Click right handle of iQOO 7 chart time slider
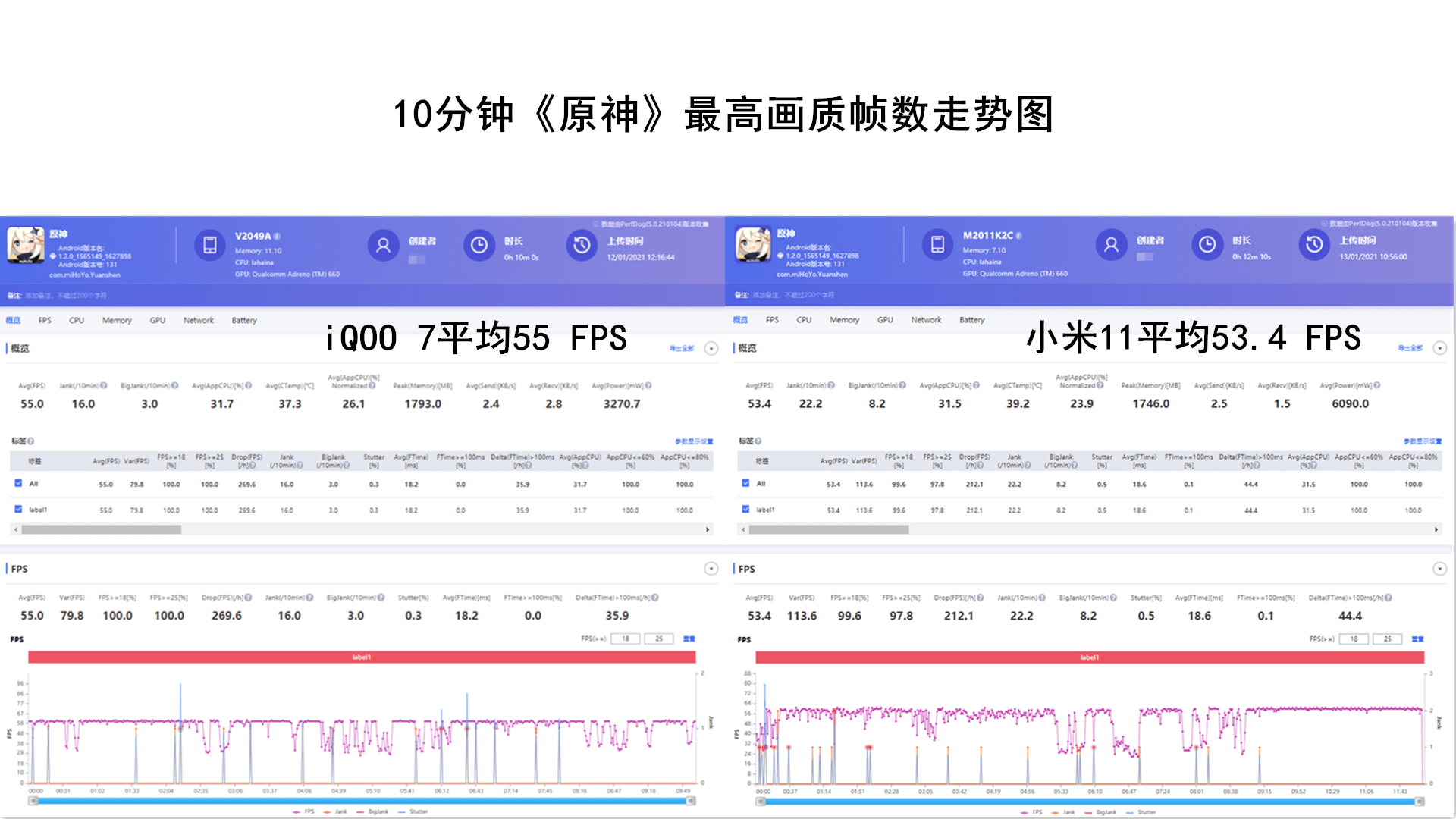Image resolution: width=1456 pixels, height=819 pixels. coord(692,801)
